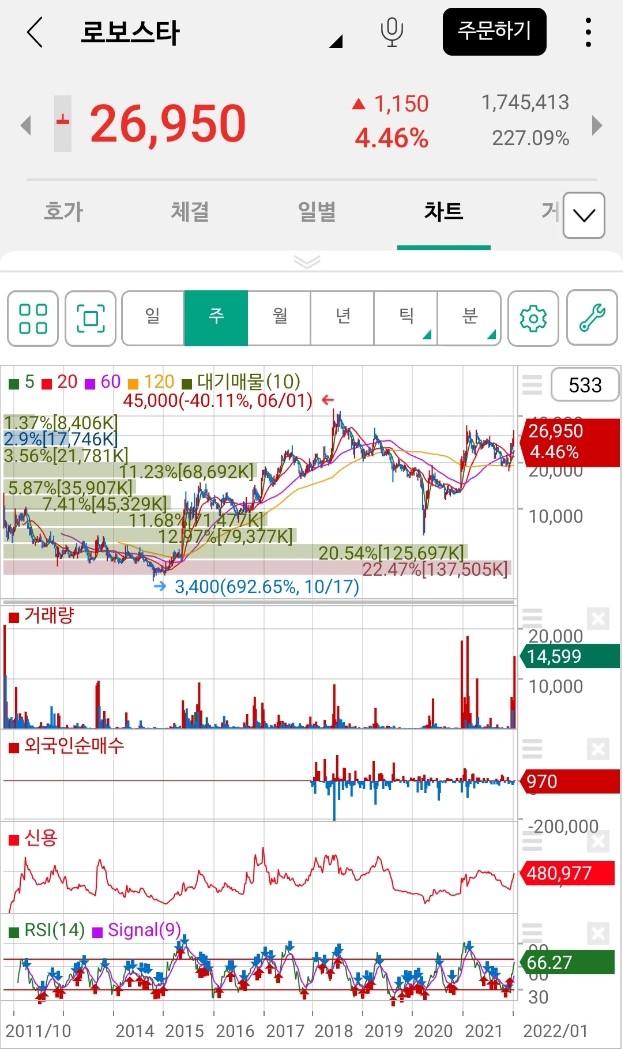Close the RSI indicator panel

(598, 933)
